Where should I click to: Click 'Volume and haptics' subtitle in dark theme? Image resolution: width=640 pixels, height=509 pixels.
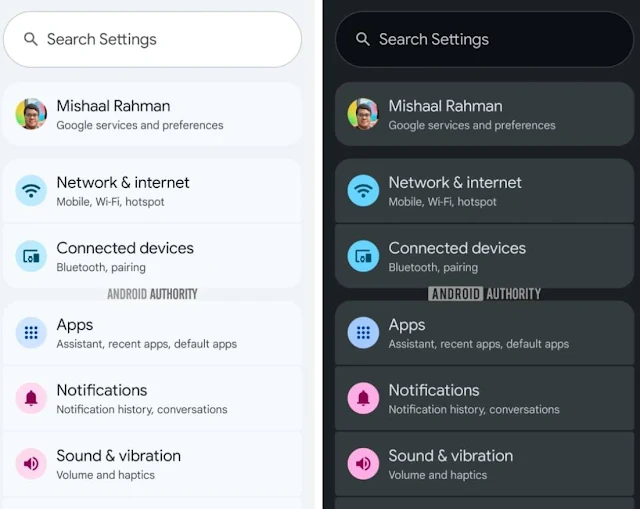(x=438, y=475)
